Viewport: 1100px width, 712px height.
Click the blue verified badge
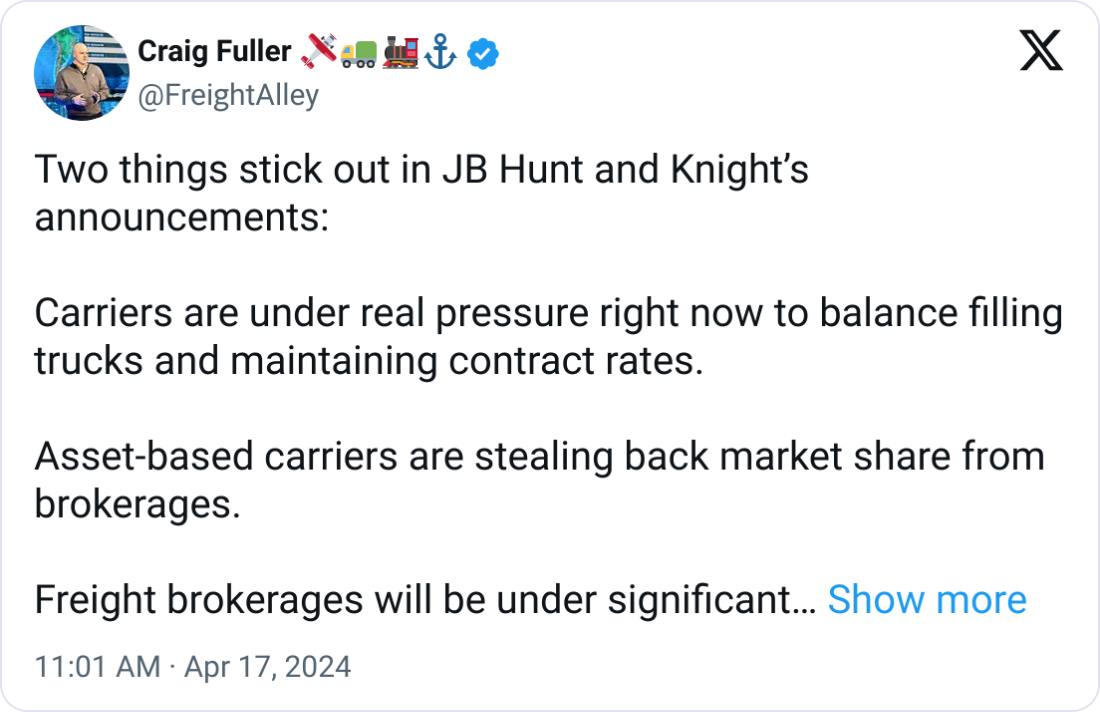click(x=483, y=53)
